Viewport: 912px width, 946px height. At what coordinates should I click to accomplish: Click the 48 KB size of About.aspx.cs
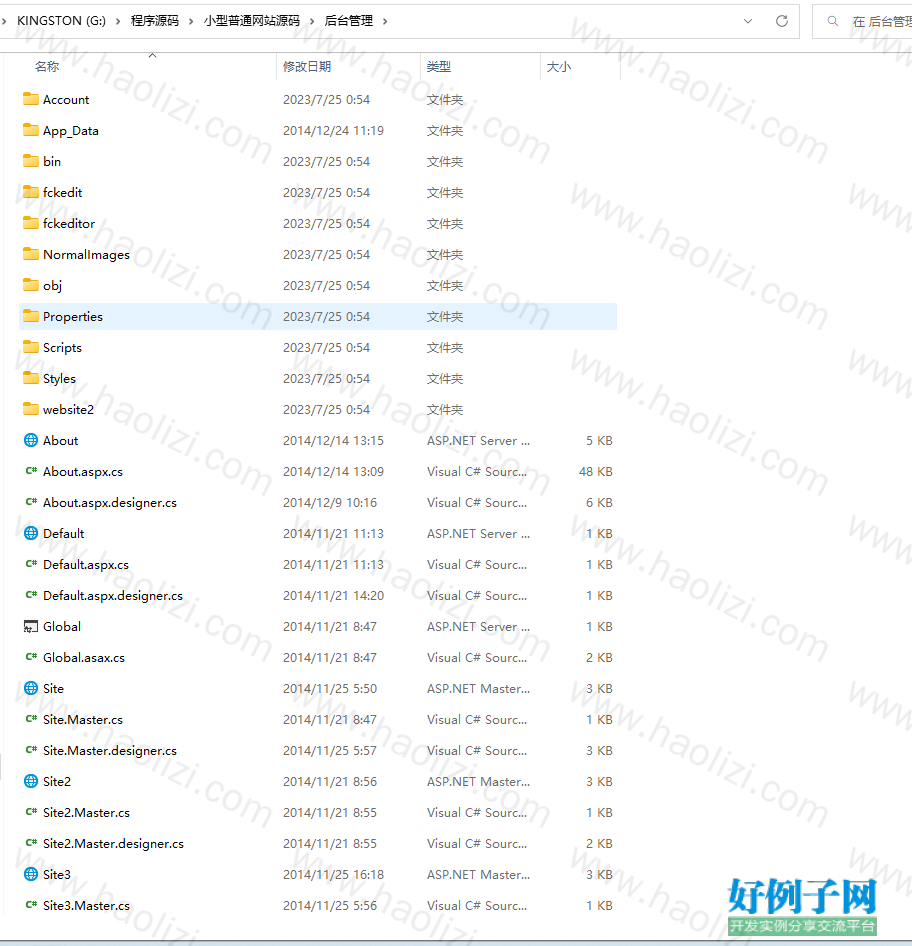[595, 471]
